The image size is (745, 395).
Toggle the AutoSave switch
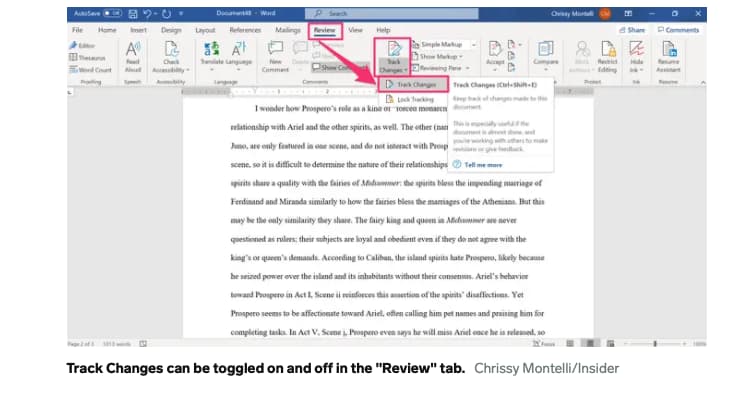click(113, 13)
